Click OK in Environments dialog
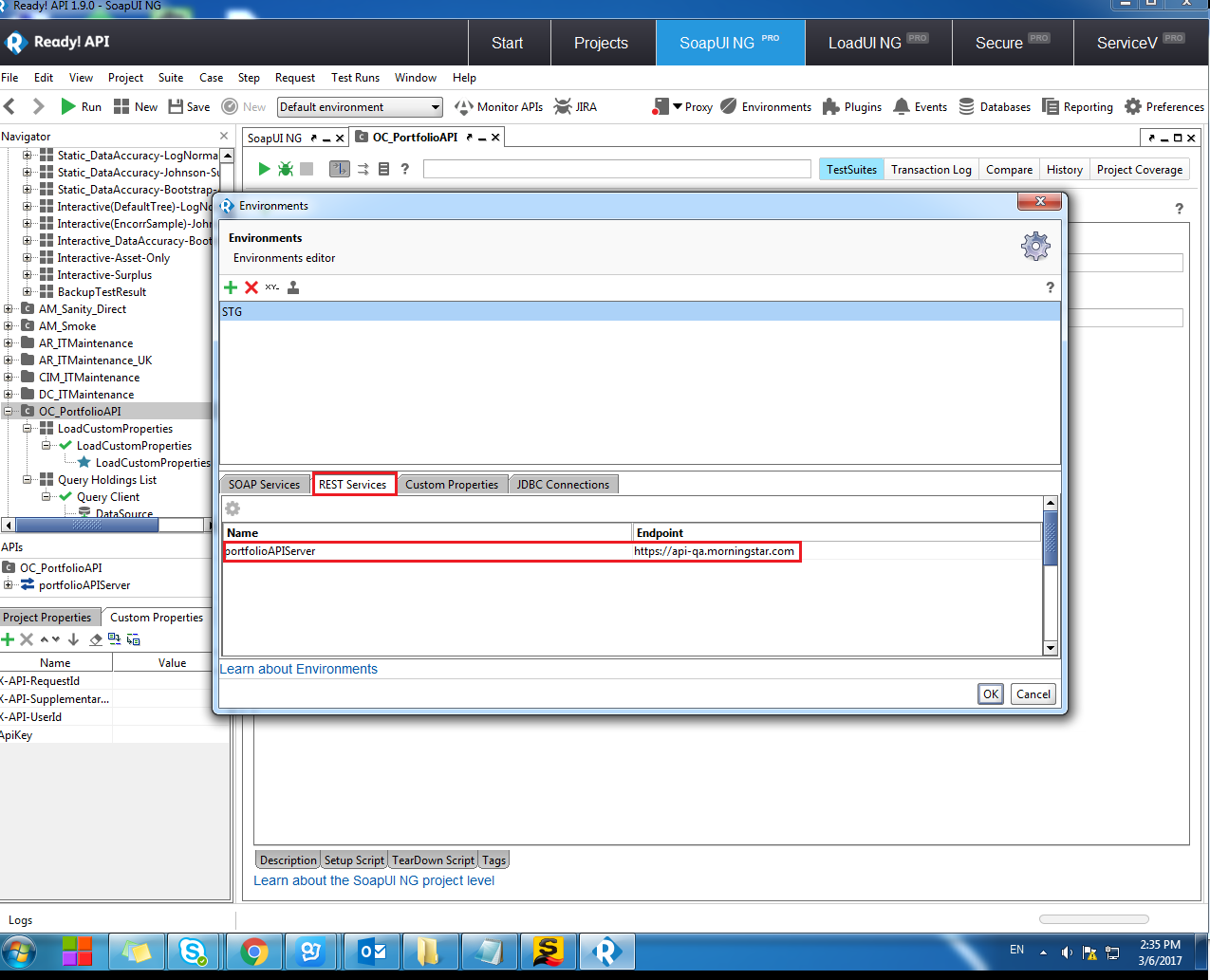The image size is (1210, 980). point(991,693)
